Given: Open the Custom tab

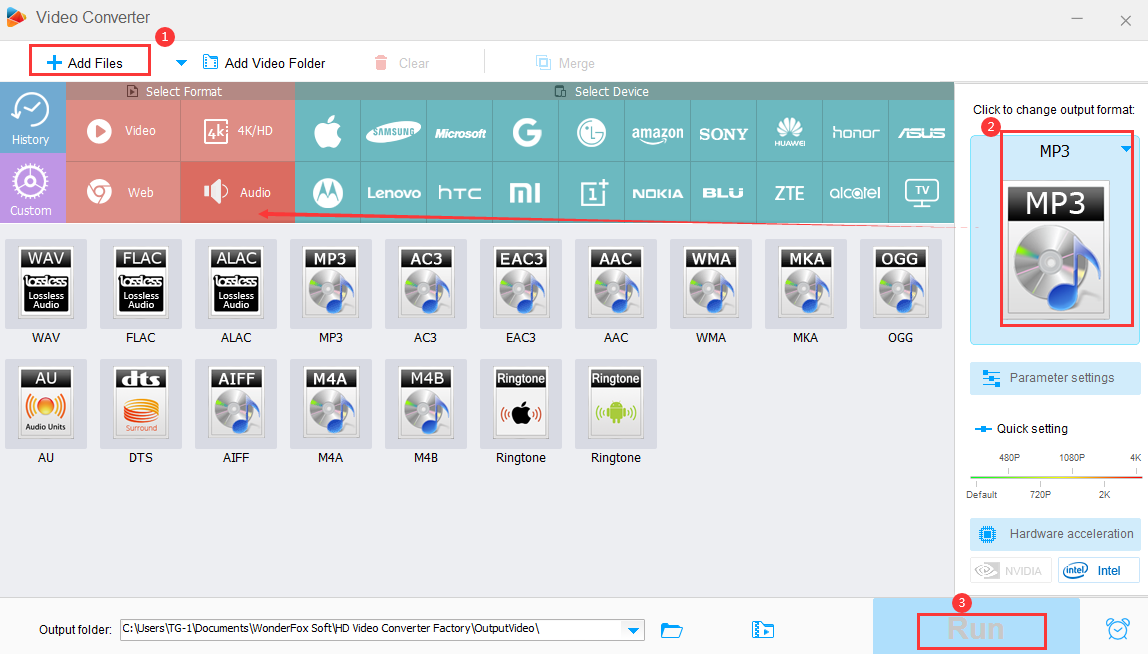Looking at the screenshot, I should click(x=31, y=189).
